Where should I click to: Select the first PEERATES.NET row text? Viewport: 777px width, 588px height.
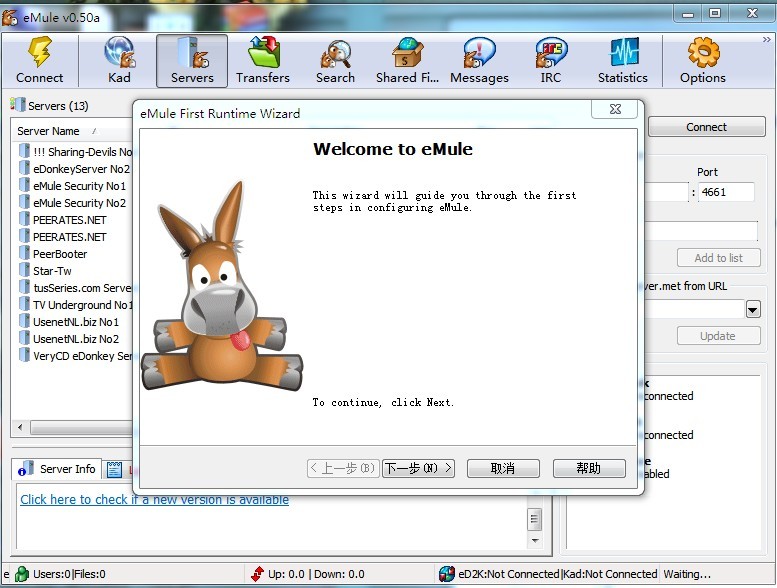click(69, 220)
